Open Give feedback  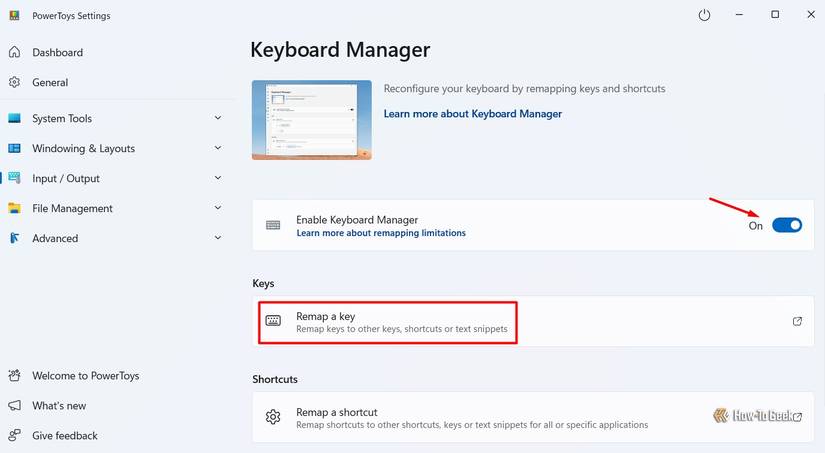[x=65, y=436]
